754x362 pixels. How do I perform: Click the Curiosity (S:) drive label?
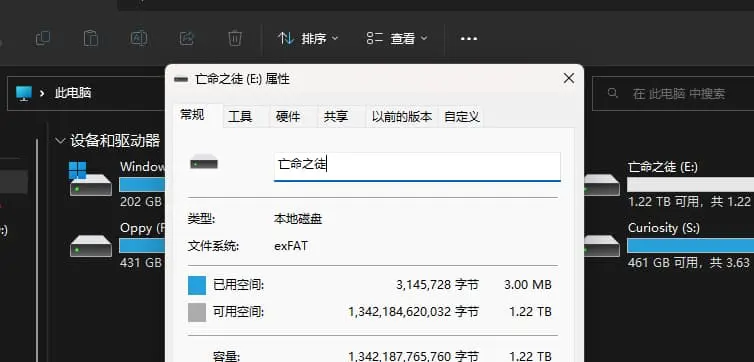click(x=664, y=228)
